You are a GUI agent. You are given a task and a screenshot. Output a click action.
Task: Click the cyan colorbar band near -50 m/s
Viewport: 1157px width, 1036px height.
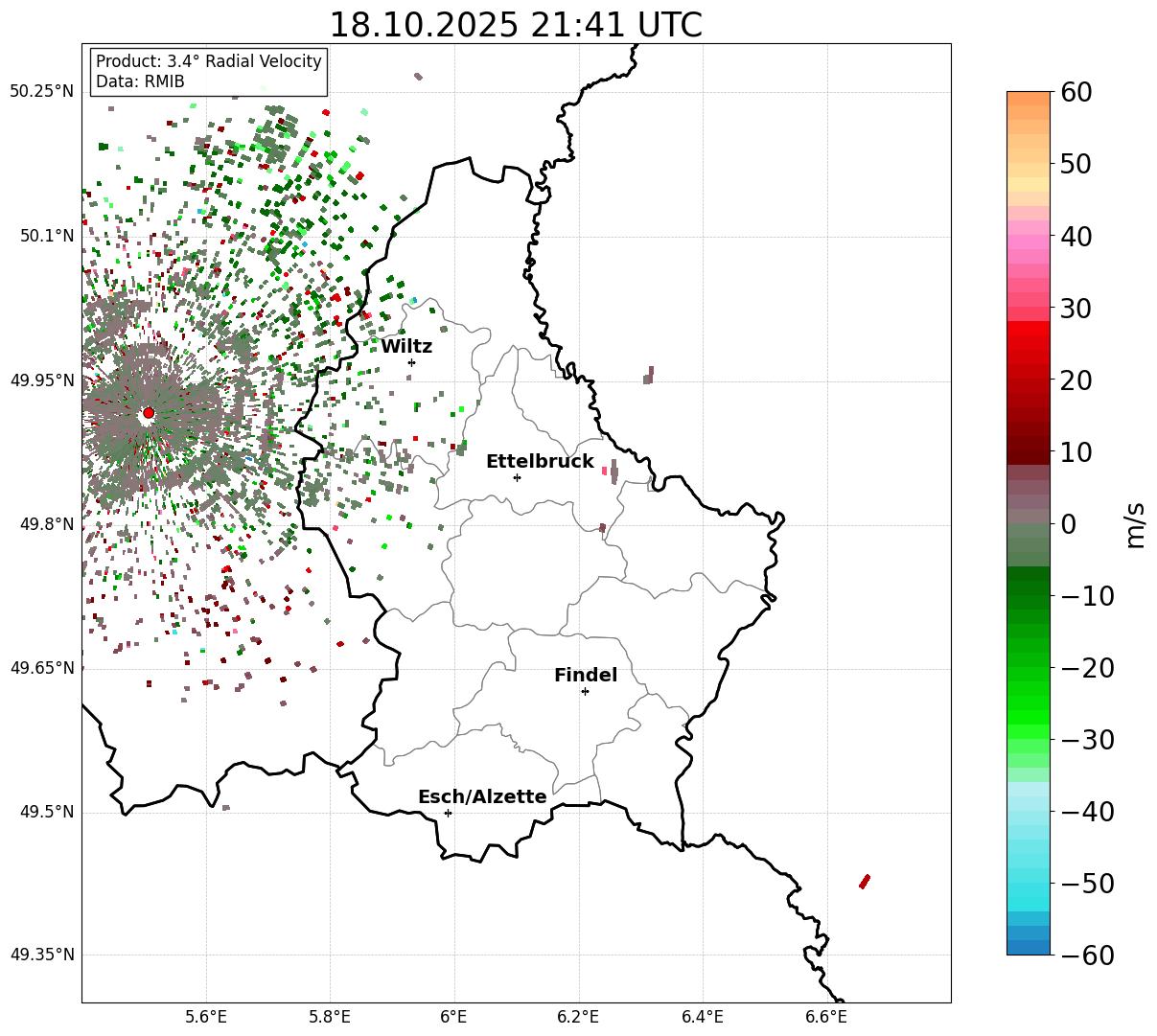tap(1029, 888)
